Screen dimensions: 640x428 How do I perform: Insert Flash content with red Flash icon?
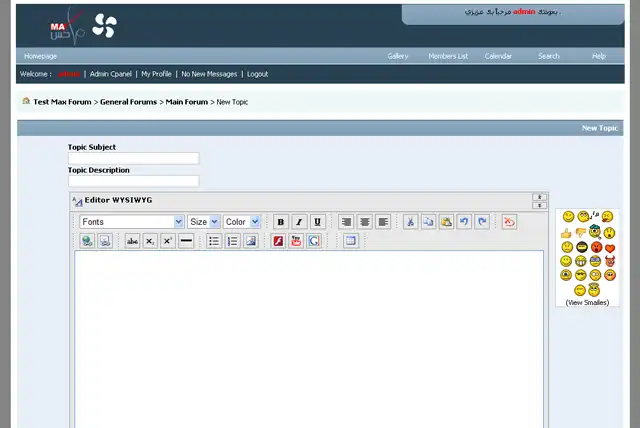coord(278,241)
